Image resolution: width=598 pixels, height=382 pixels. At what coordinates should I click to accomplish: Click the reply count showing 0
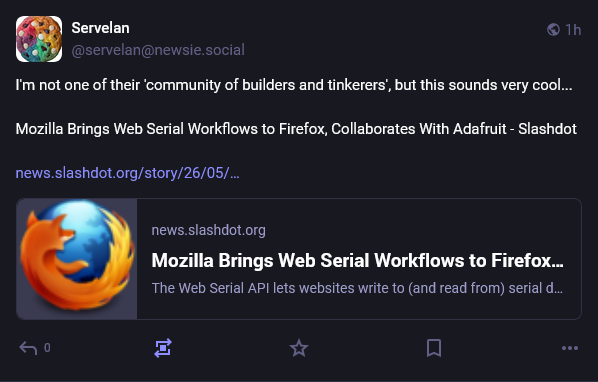47,348
